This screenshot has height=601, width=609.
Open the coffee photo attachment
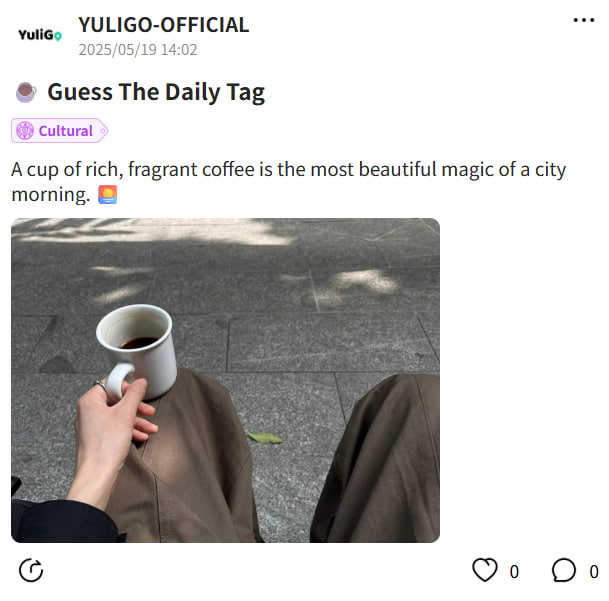pyautogui.click(x=225, y=380)
